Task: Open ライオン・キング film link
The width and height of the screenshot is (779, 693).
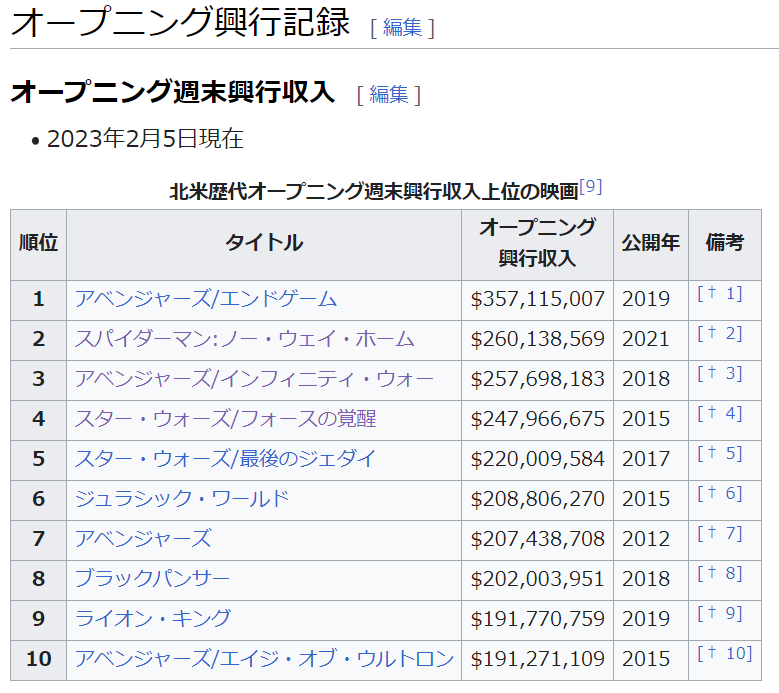Action: [153, 619]
